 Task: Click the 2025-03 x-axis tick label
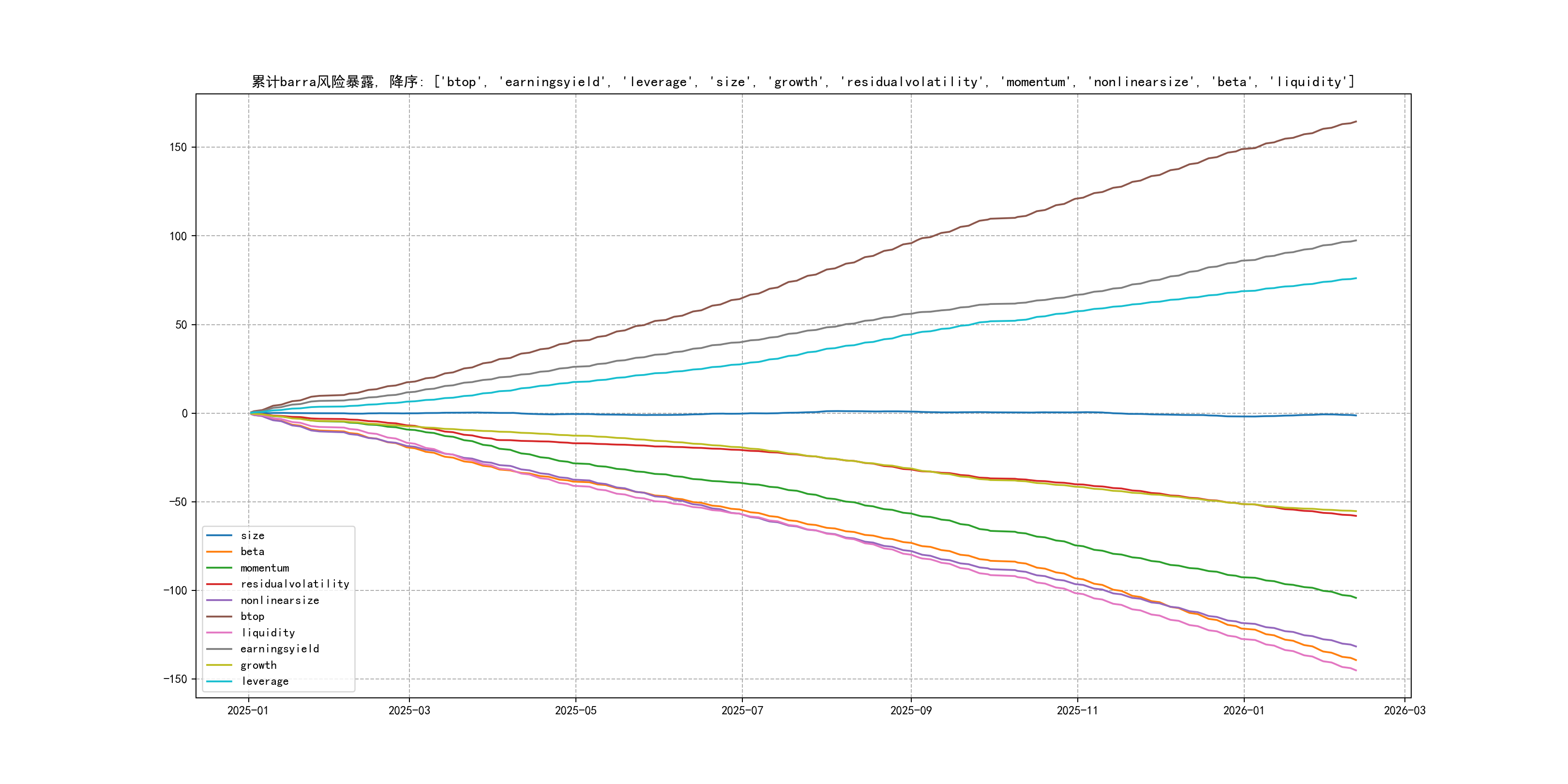pyautogui.click(x=409, y=710)
